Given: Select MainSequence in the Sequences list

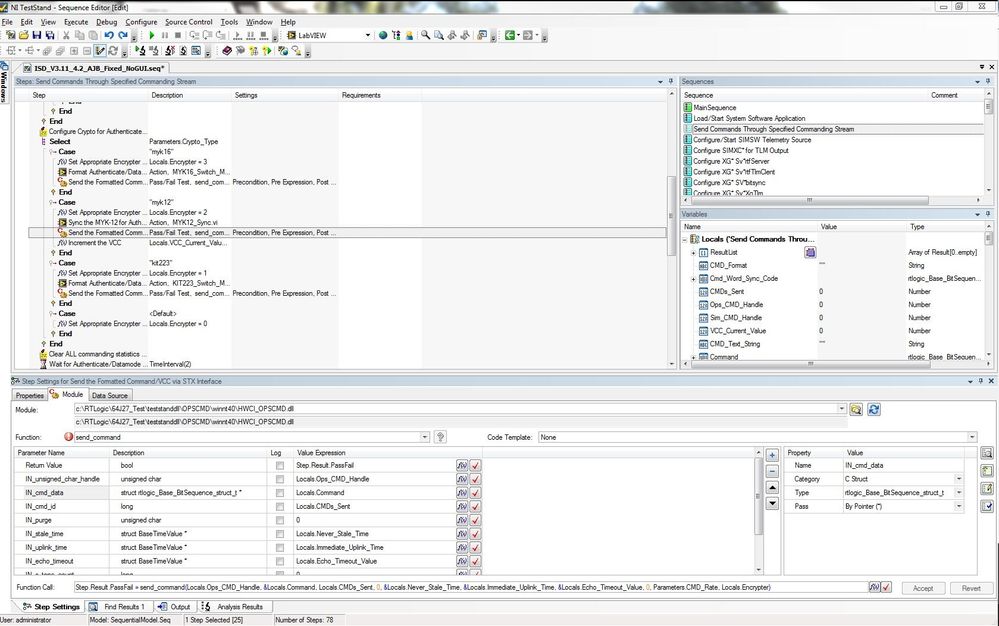Looking at the screenshot, I should 714,108.
